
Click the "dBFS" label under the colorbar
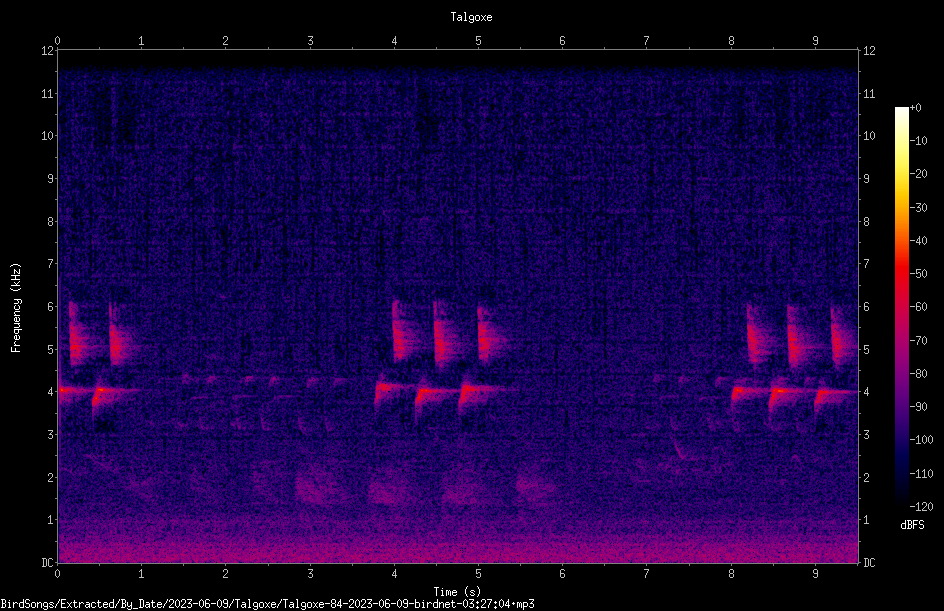[912, 525]
